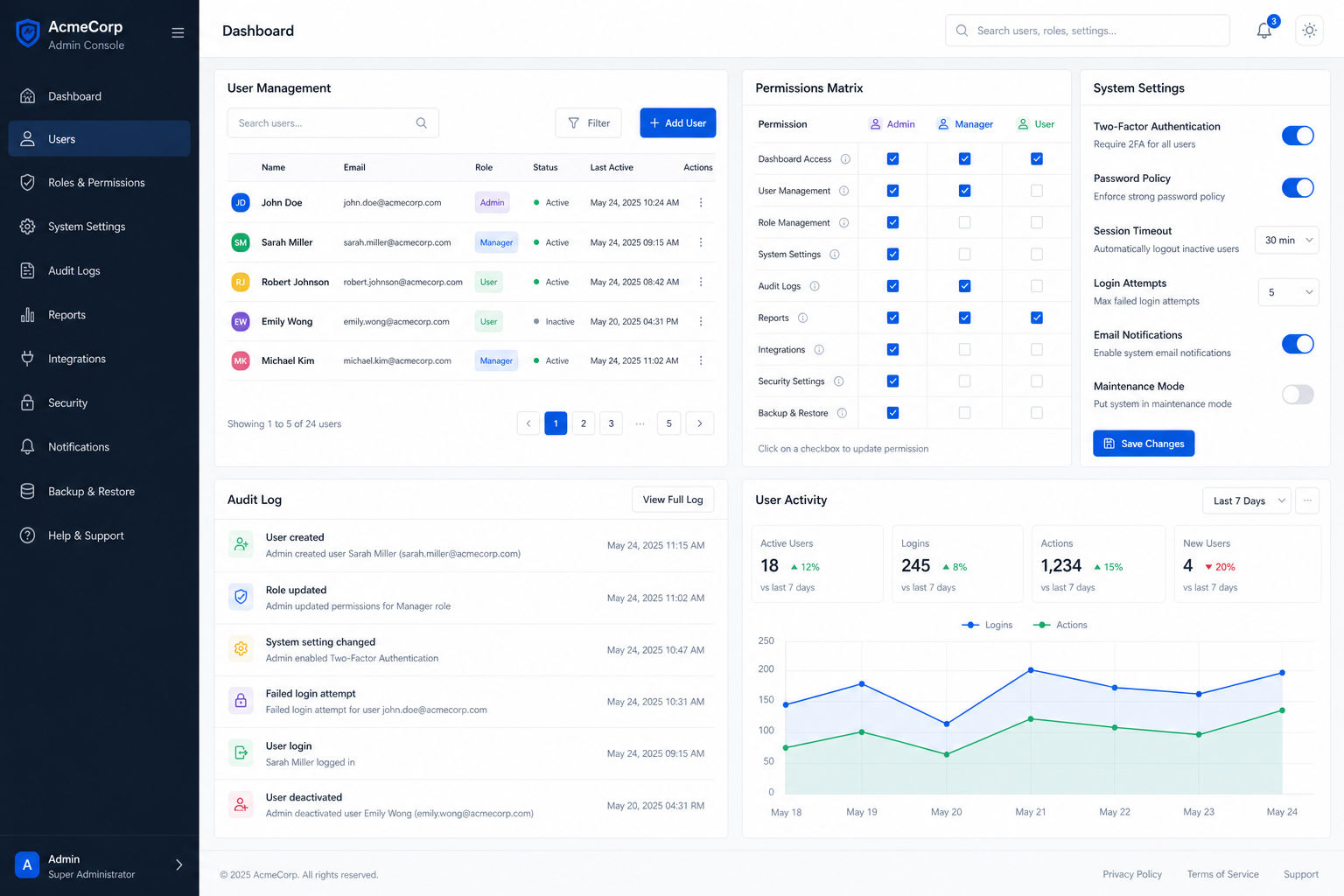Click the View Full Log button
The width and height of the screenshot is (1344, 896).
[x=673, y=500]
